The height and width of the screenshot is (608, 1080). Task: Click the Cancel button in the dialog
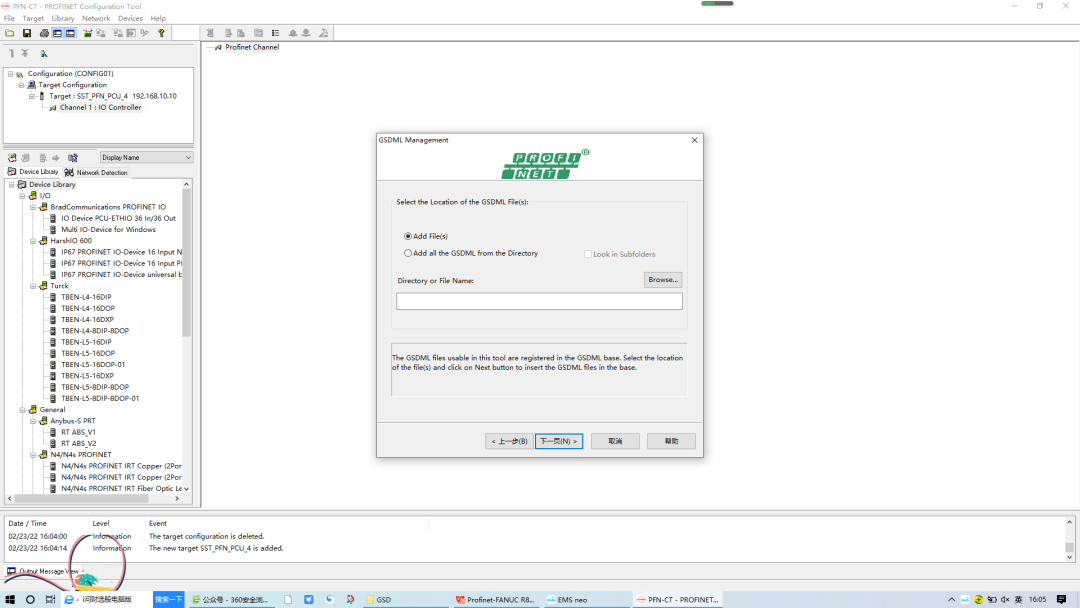tap(614, 441)
